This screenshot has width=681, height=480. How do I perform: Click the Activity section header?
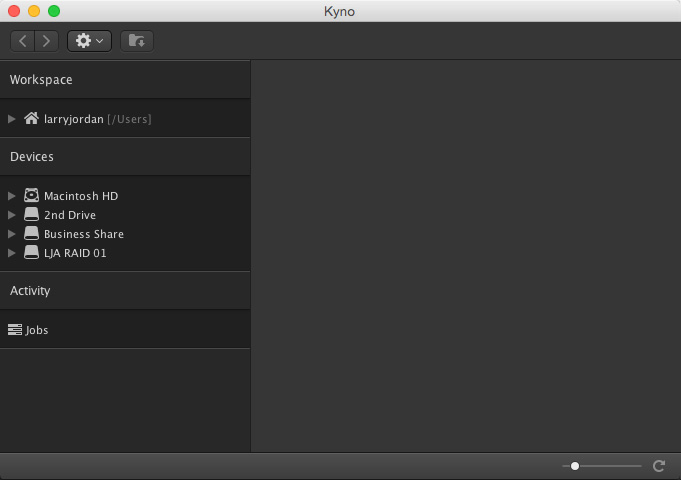[x=125, y=291]
